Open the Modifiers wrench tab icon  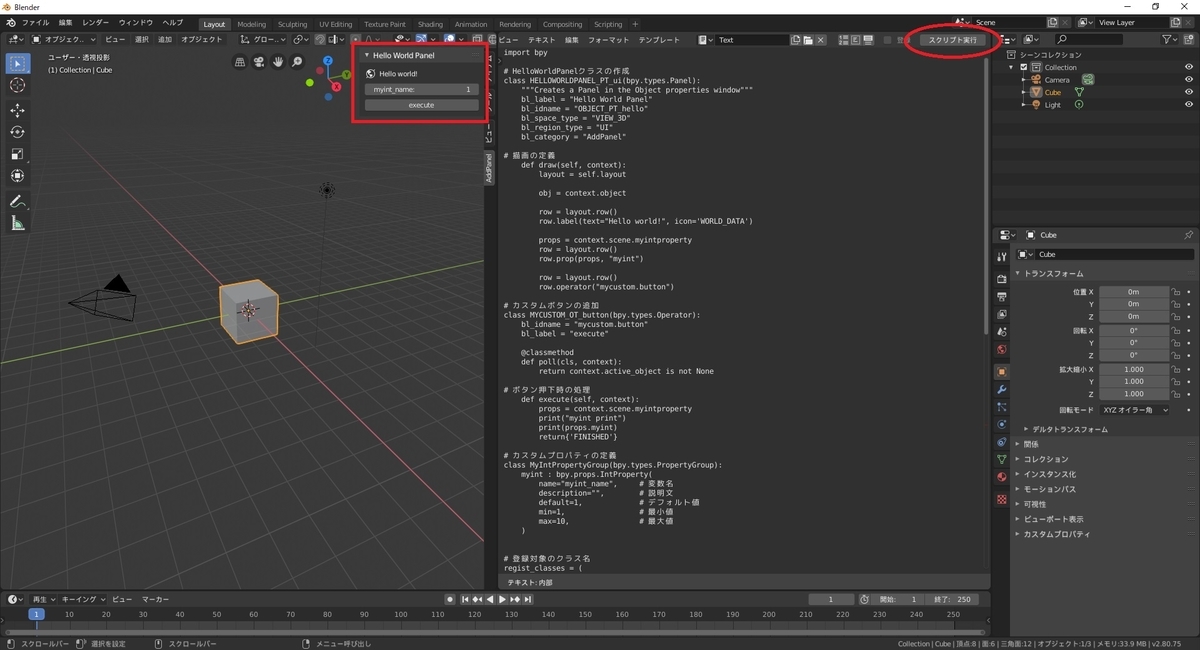point(1002,389)
